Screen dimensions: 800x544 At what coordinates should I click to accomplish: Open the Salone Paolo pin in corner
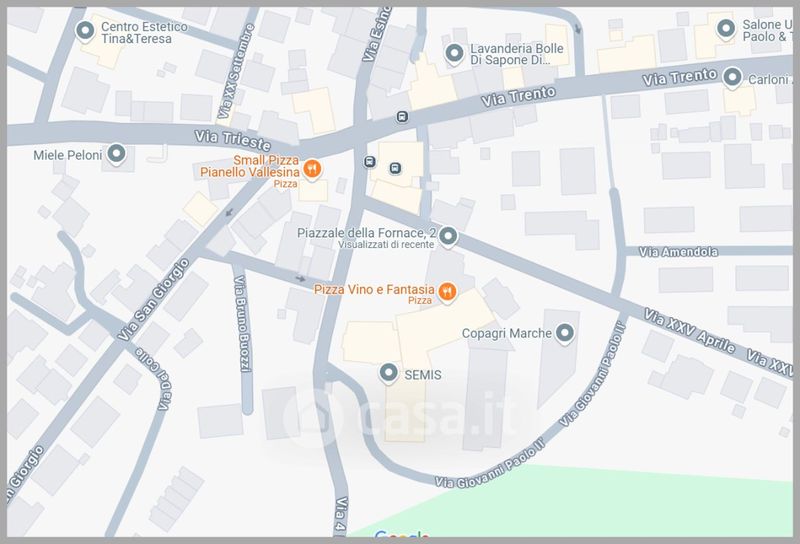point(726,28)
